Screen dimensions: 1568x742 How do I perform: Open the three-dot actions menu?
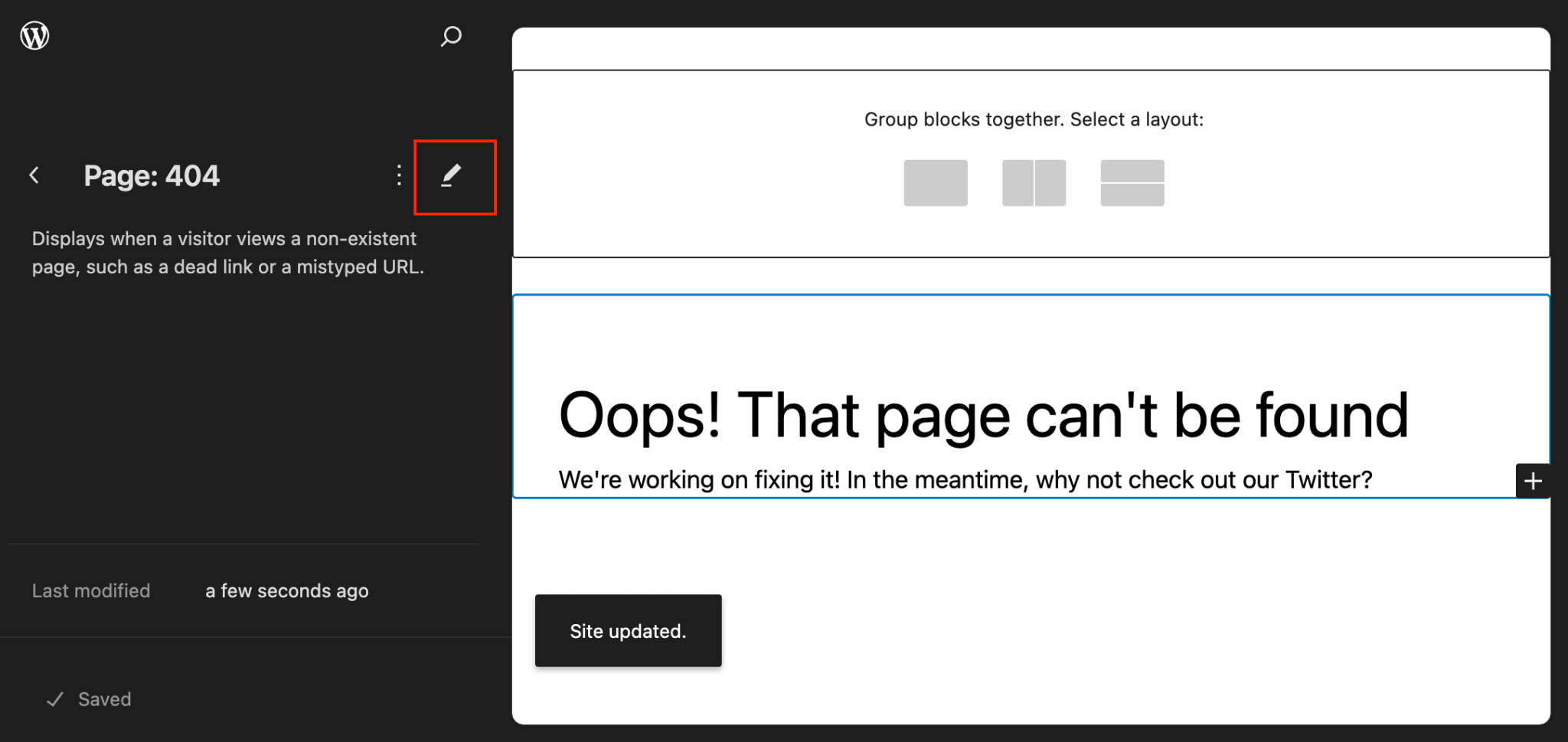399,175
